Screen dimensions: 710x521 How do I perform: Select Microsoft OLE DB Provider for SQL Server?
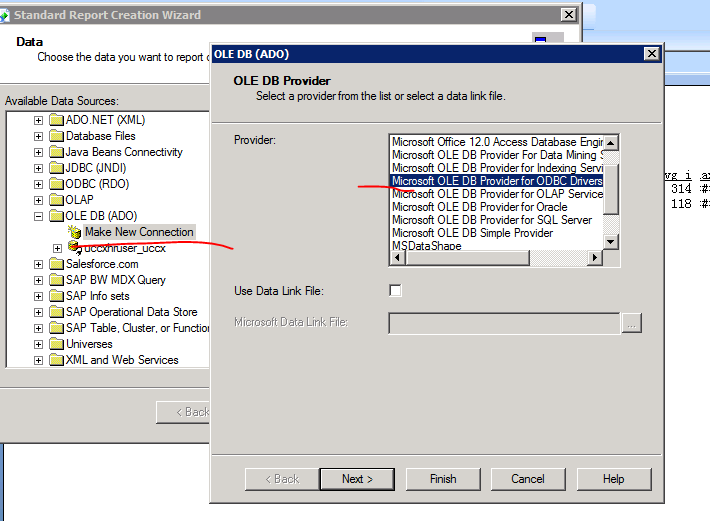[497, 220]
